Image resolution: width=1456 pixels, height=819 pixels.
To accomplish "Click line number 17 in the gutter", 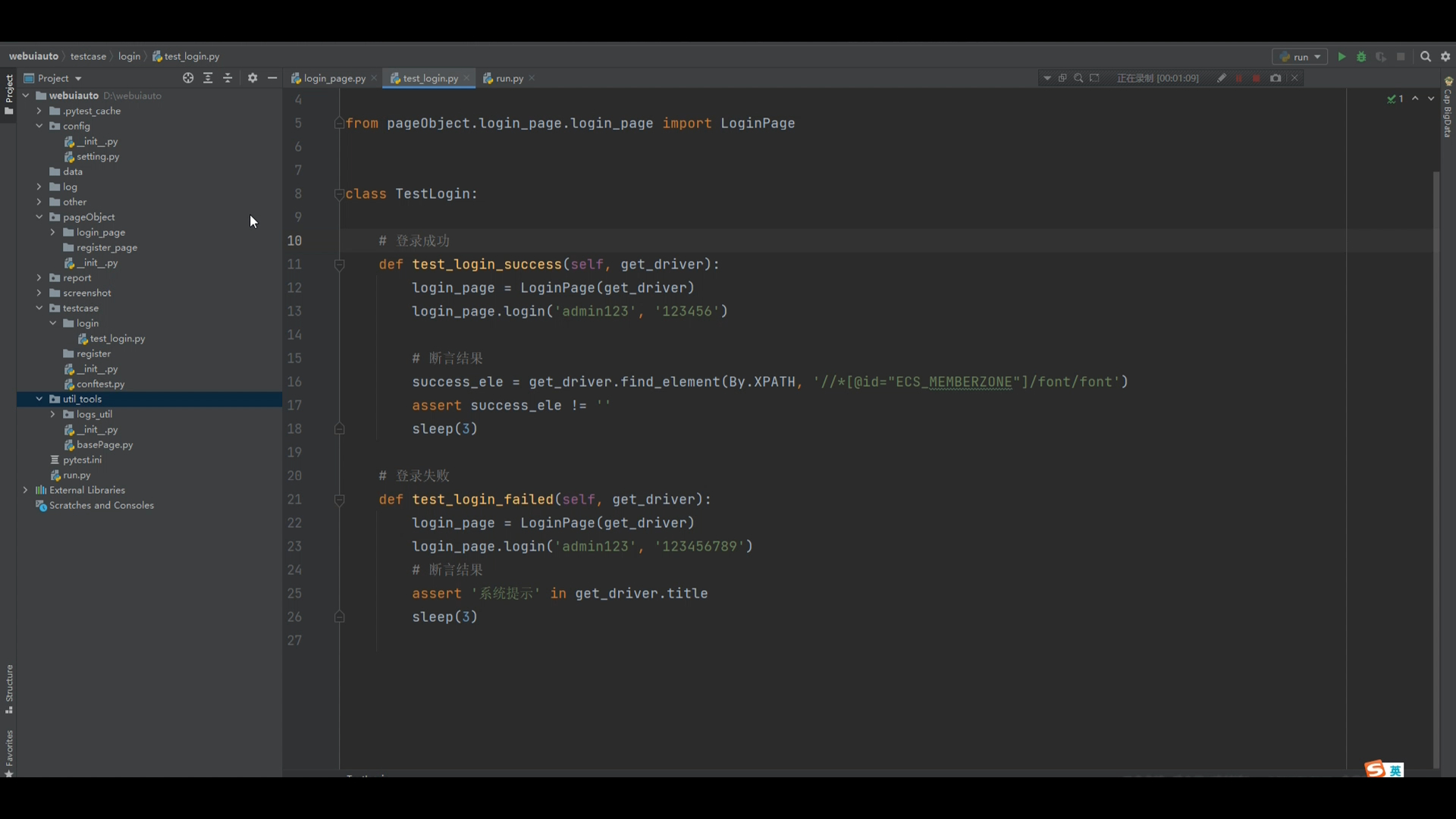I will point(294,406).
